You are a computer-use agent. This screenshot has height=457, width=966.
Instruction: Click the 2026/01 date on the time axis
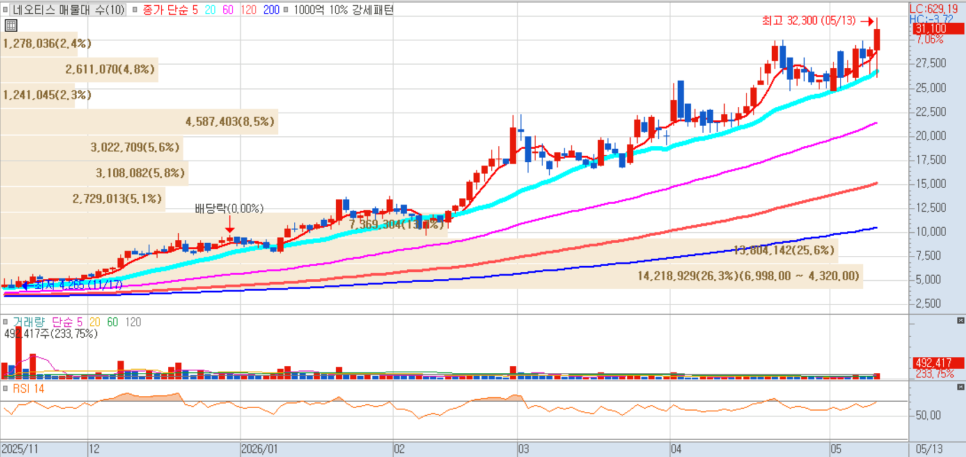[x=259, y=449]
